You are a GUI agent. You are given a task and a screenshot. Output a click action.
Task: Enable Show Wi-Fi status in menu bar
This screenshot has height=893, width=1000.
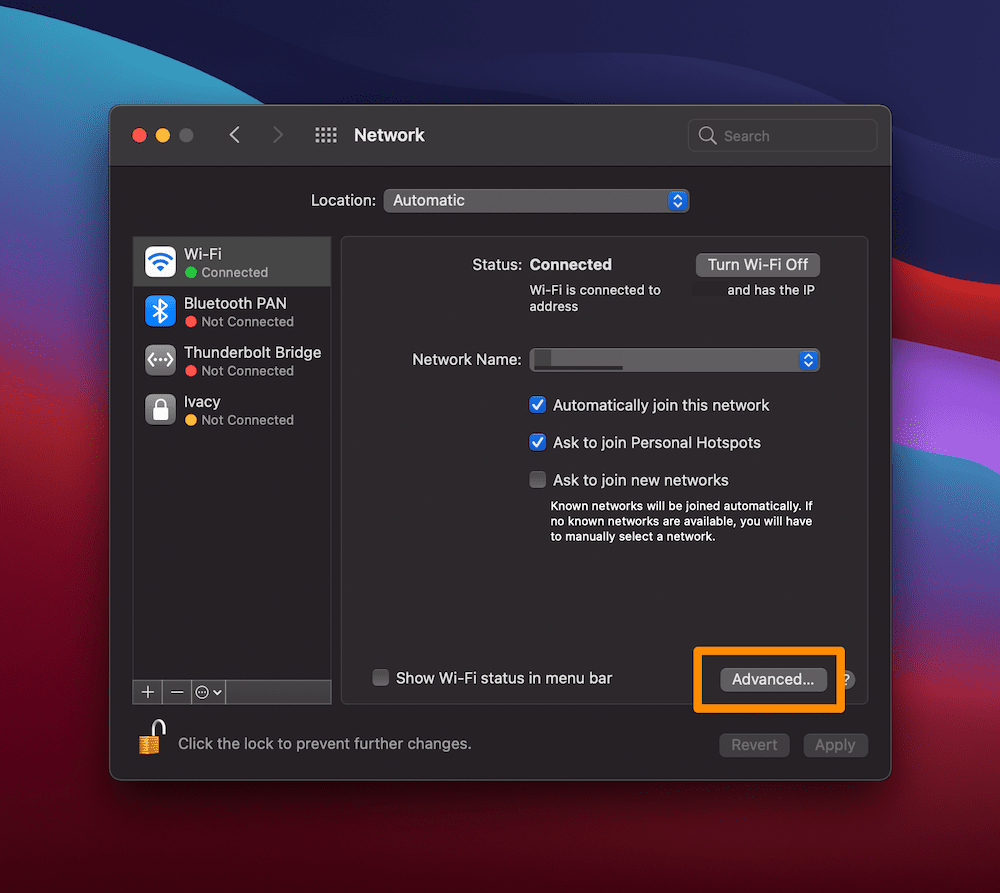381,677
